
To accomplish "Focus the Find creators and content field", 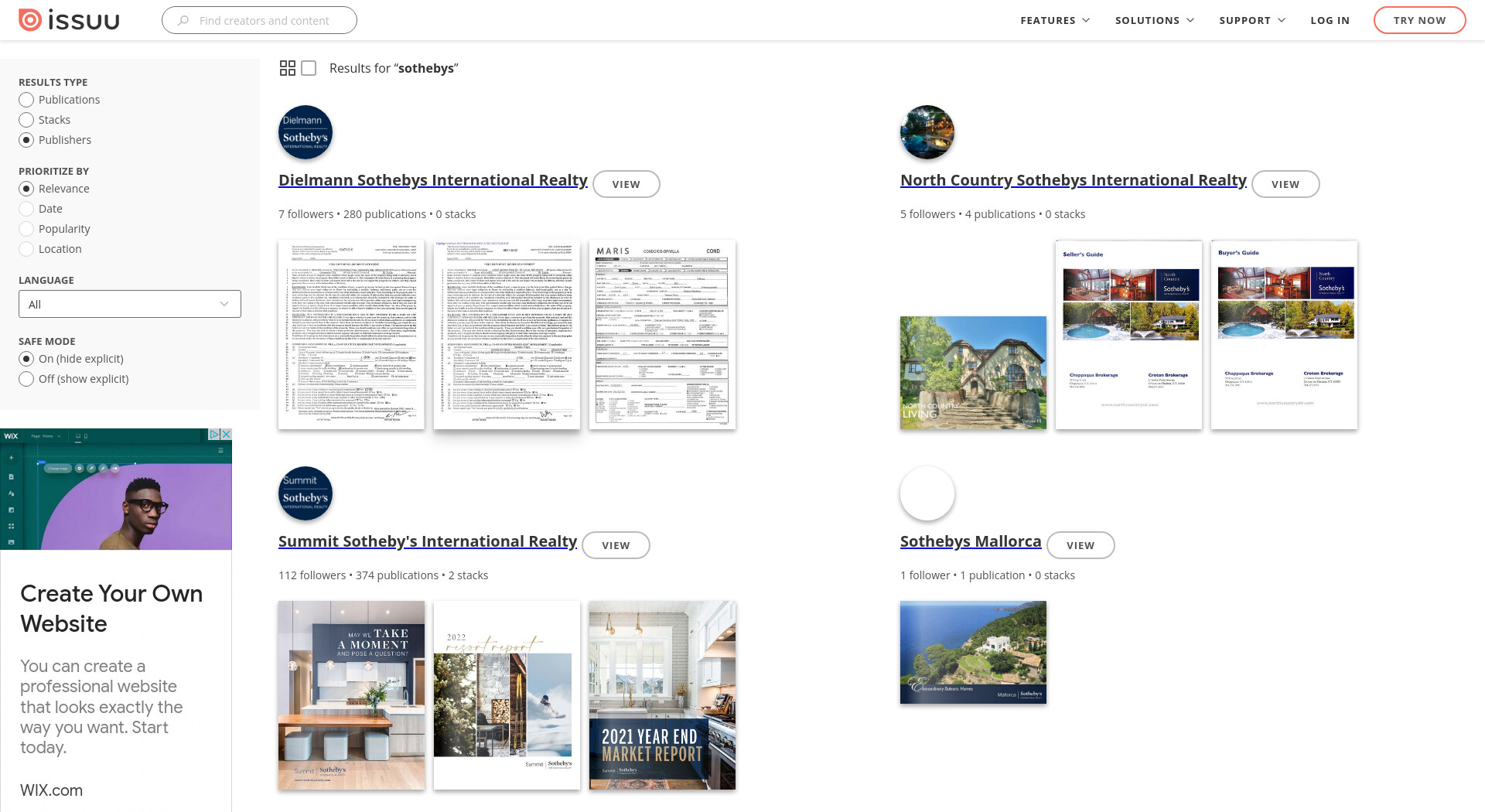I will 259,20.
